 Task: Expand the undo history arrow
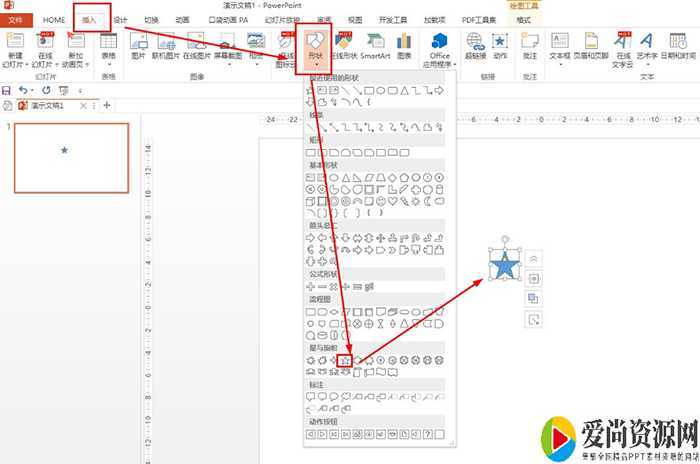tap(31, 90)
